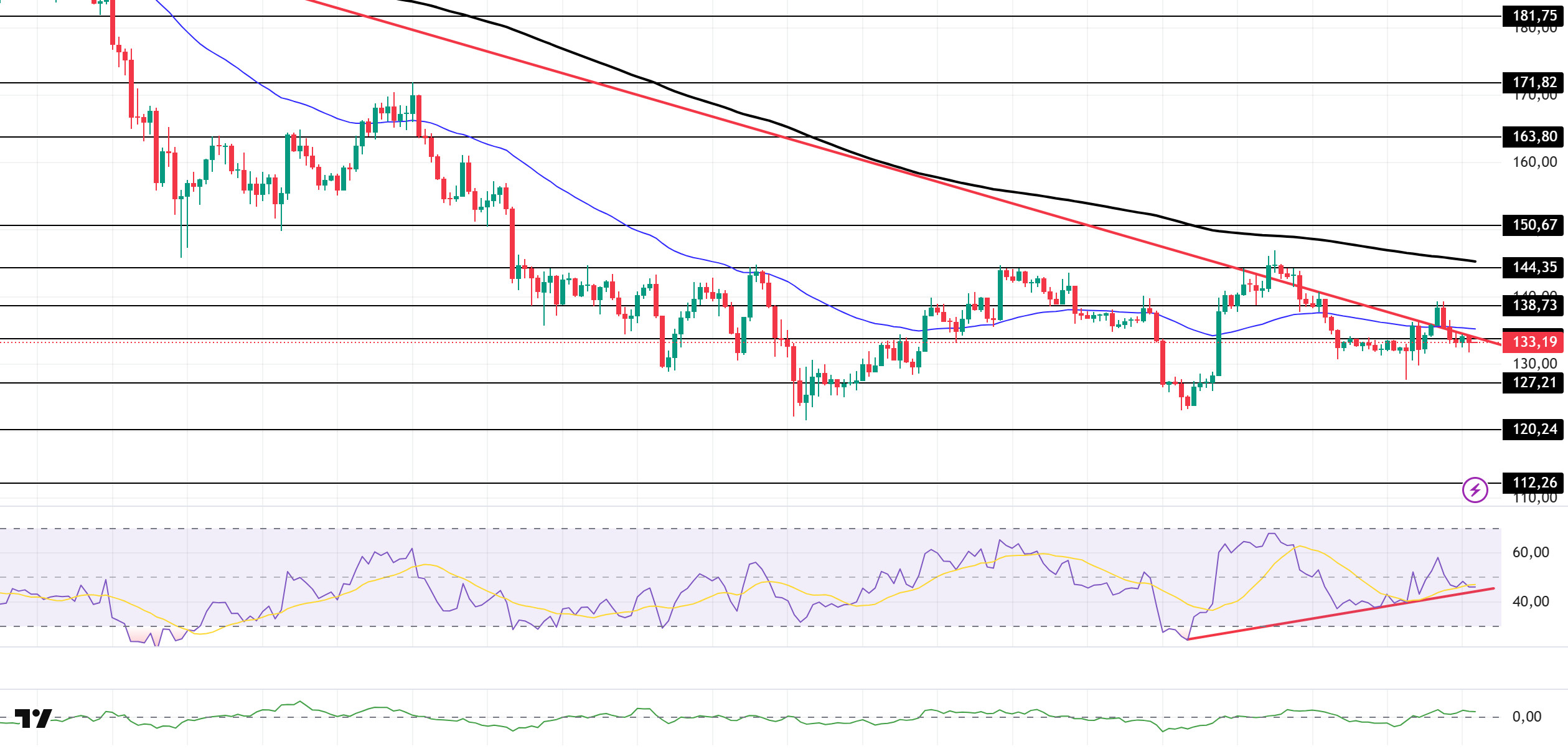The width and height of the screenshot is (1568, 754).
Task: Click the 120,24 price level label
Action: 1534,429
